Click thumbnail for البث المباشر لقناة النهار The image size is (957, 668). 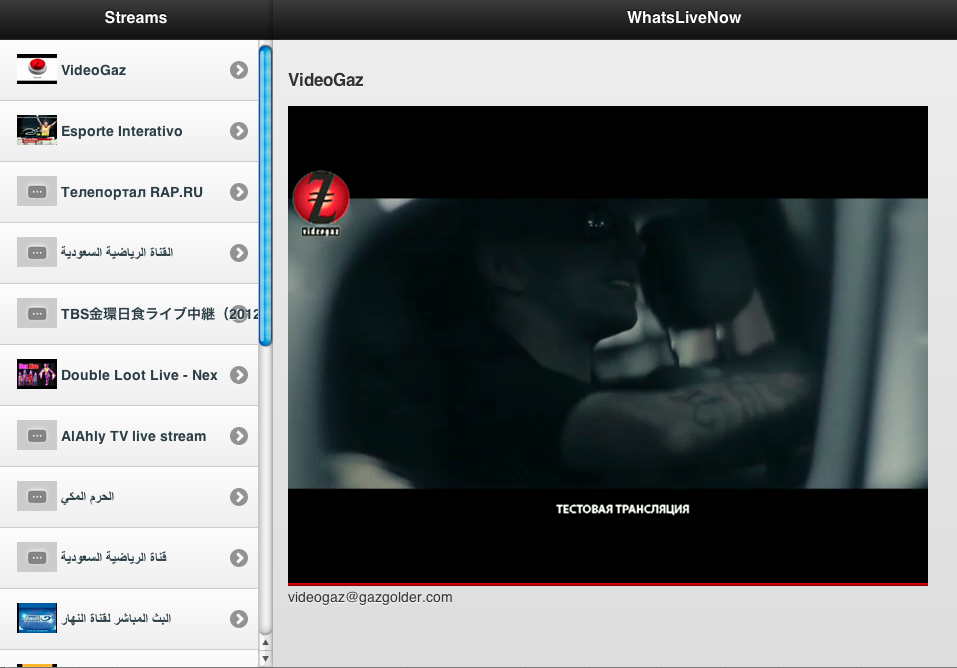(x=37, y=619)
